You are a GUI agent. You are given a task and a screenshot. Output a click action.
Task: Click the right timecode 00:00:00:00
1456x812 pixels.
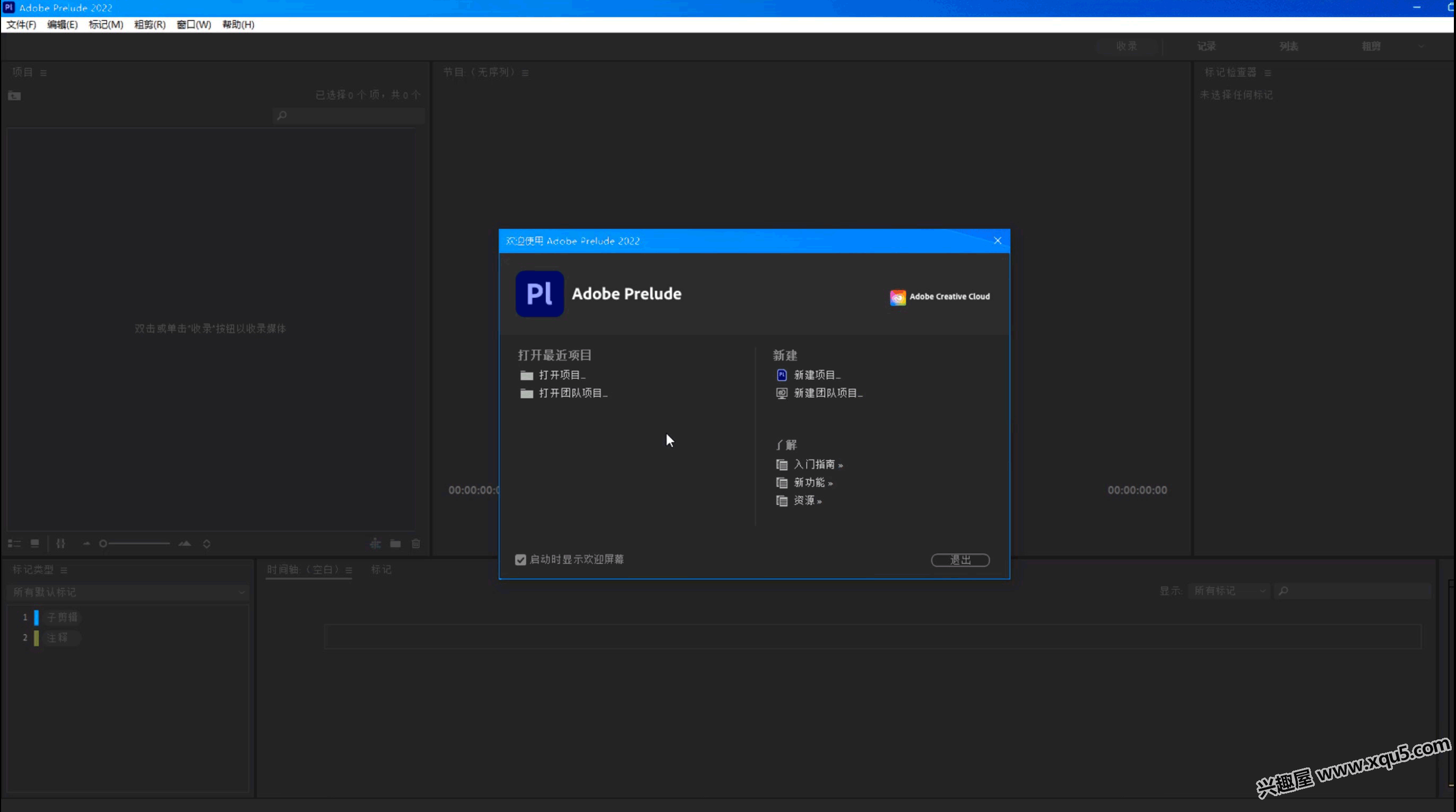(1137, 491)
